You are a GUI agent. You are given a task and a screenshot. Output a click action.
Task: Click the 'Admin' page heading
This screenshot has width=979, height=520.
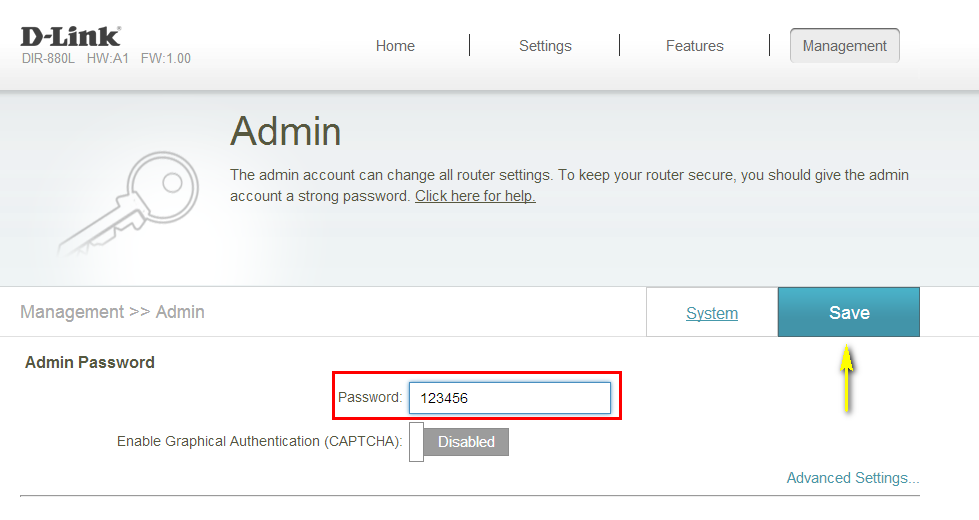click(285, 131)
